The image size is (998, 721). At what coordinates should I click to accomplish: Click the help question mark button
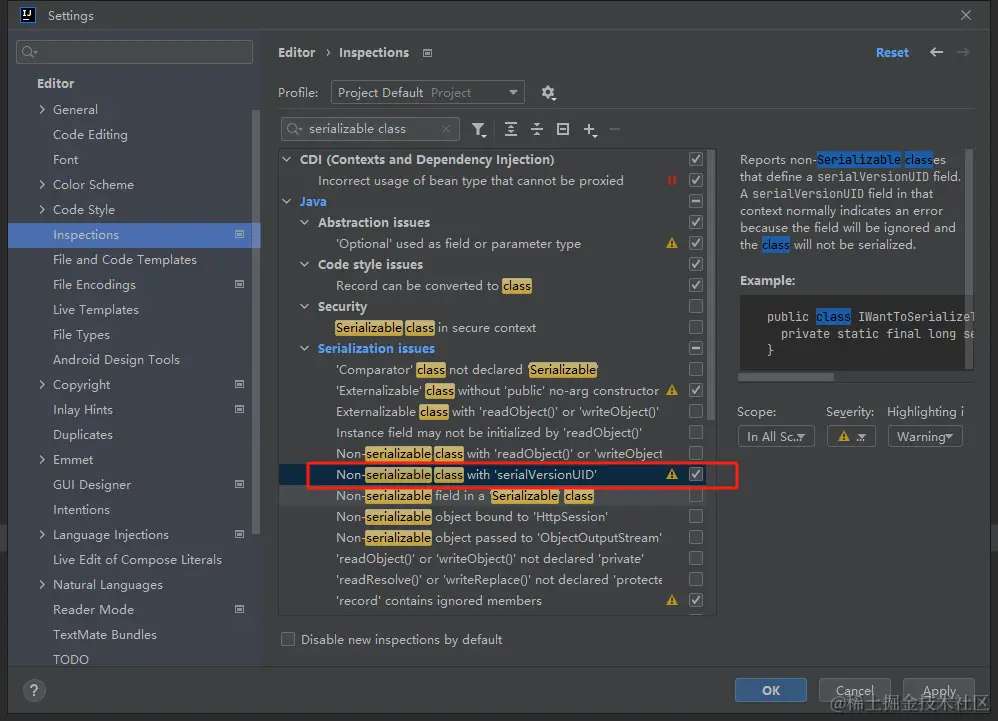pyautogui.click(x=34, y=690)
